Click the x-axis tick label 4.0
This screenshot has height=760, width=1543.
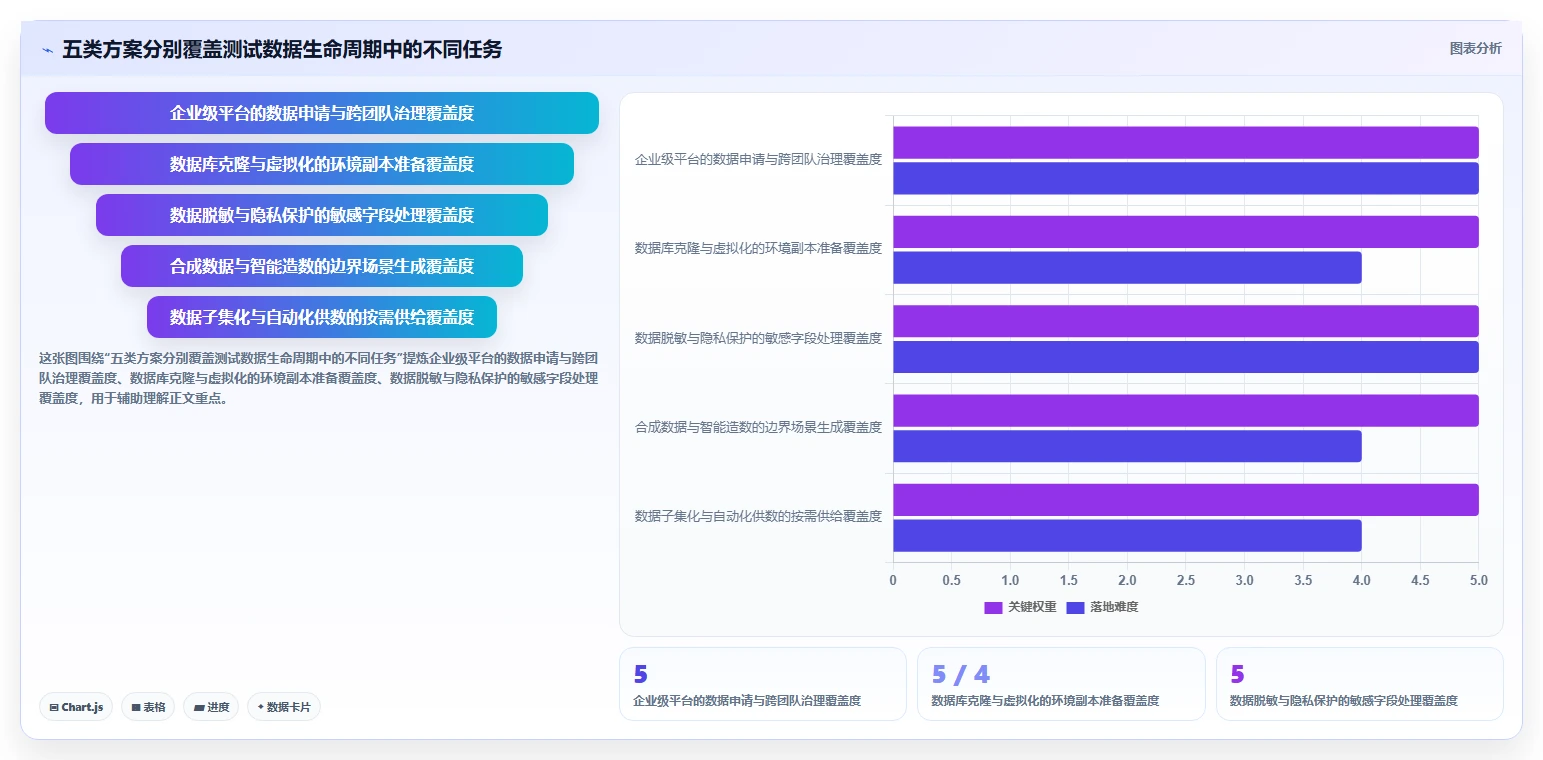coord(1361,580)
